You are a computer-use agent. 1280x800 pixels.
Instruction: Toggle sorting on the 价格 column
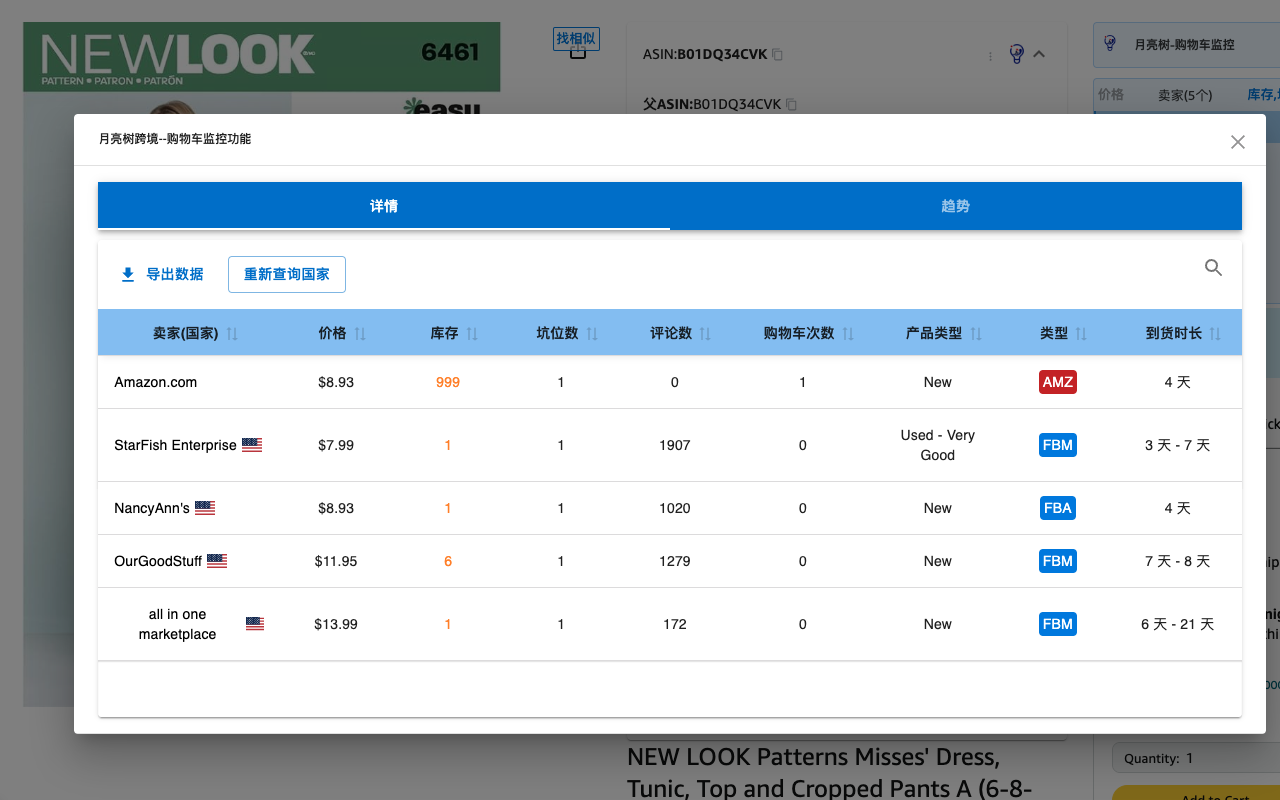360,333
